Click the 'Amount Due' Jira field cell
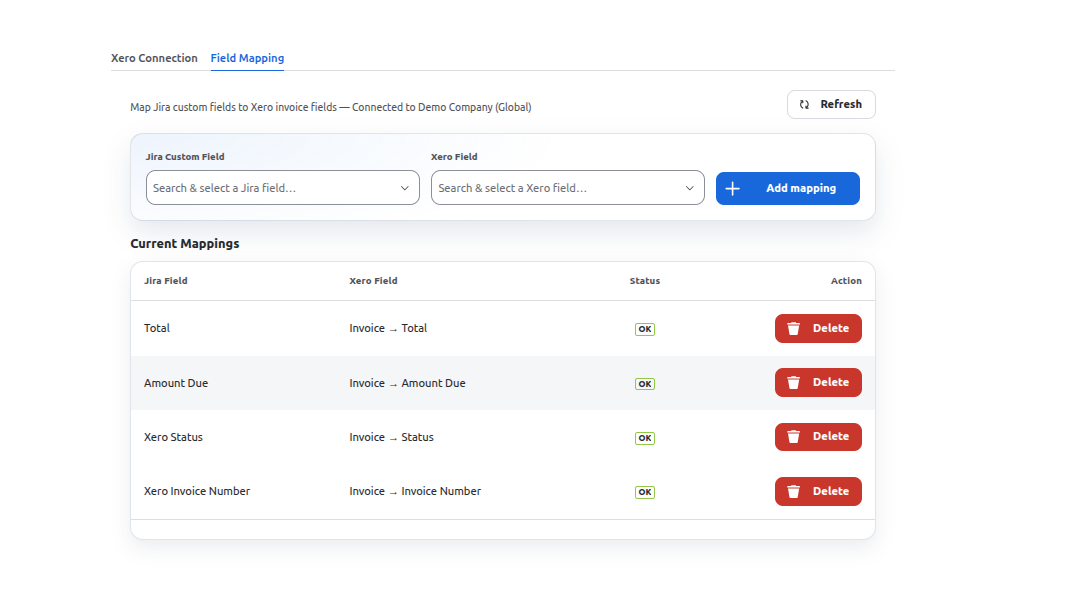Image resolution: width=1065 pixels, height=610 pixels. click(176, 383)
